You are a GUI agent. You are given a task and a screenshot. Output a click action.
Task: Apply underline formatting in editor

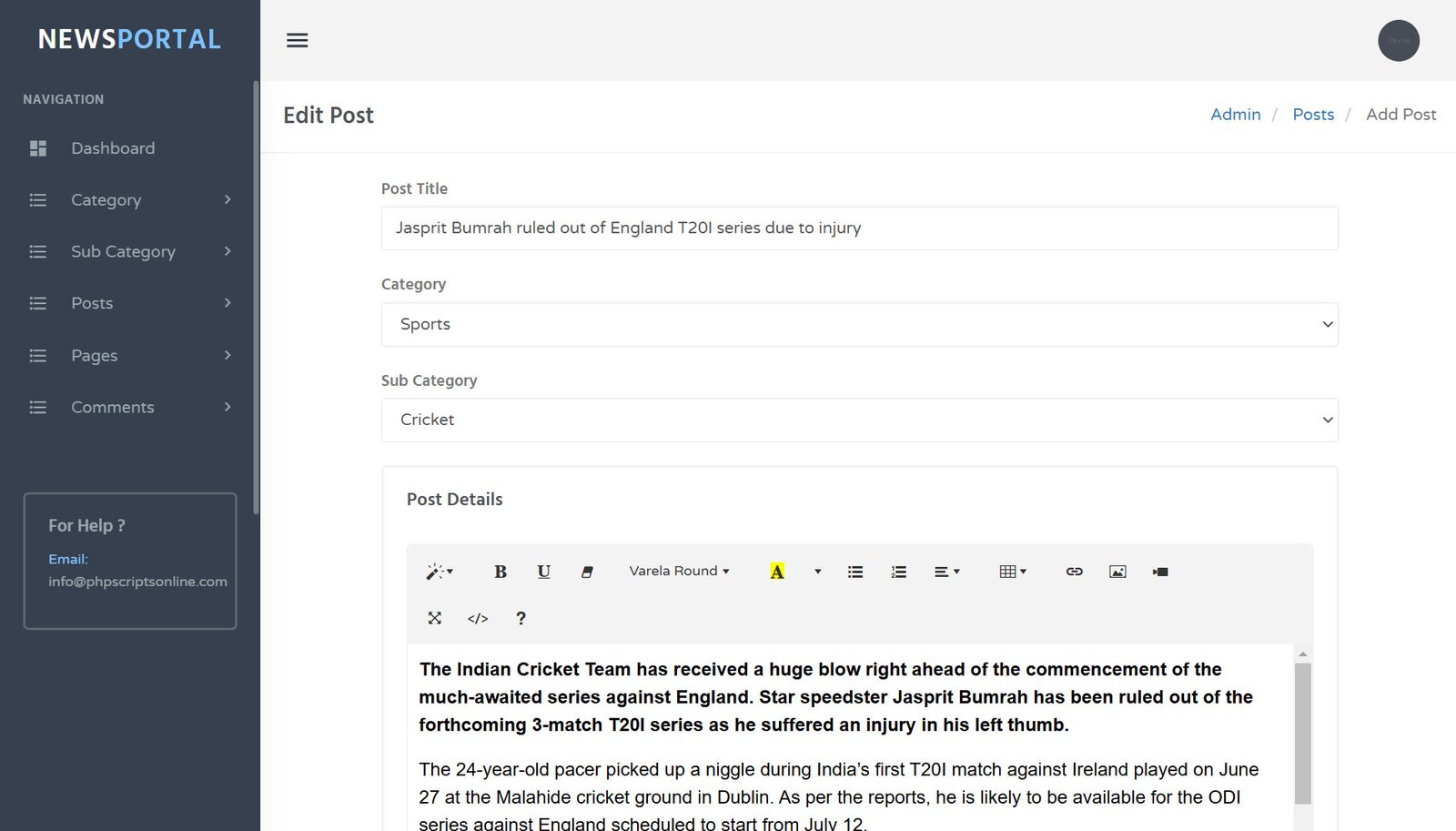(543, 572)
